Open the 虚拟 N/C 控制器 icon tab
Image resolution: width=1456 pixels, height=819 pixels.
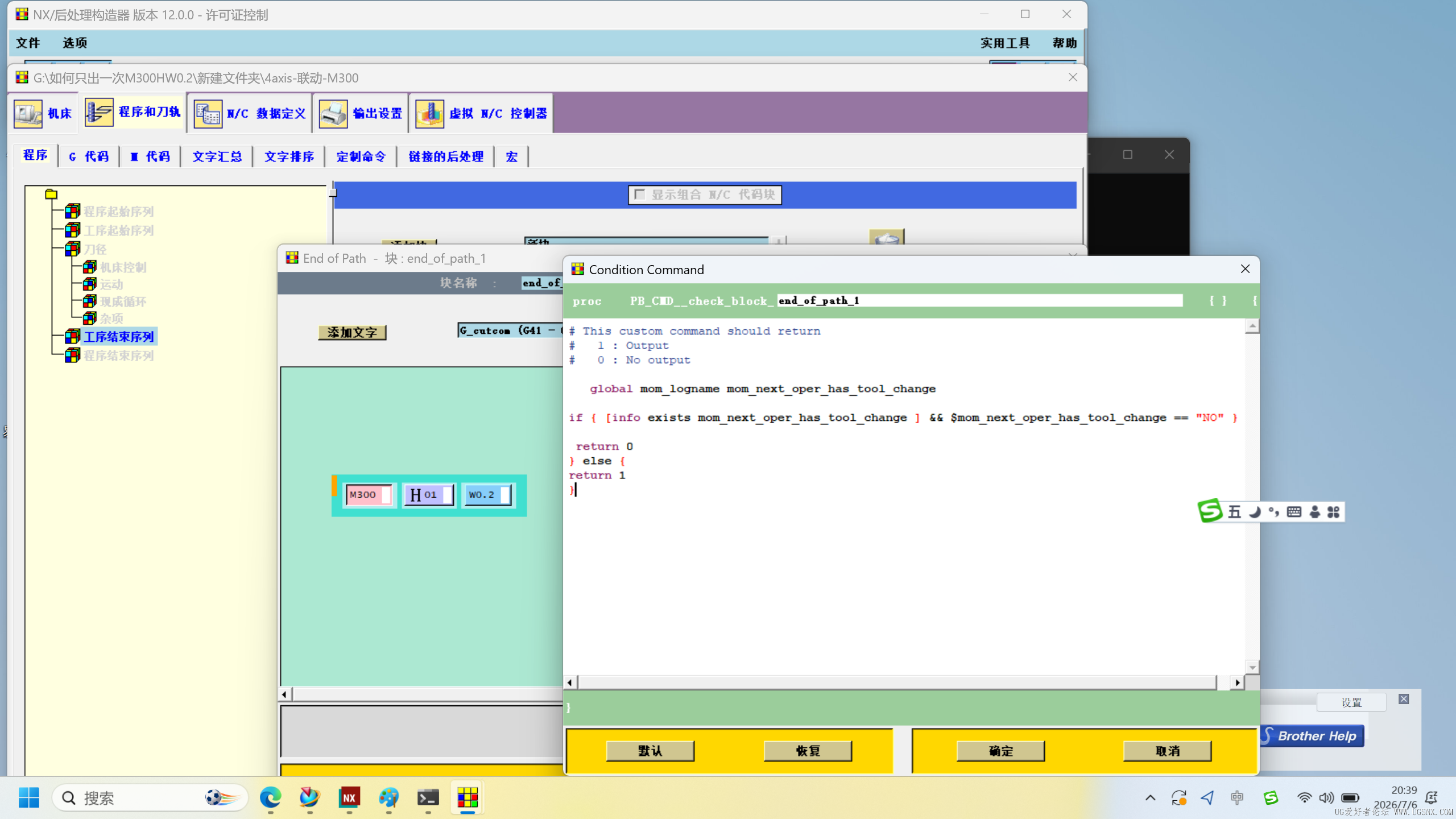coord(429,113)
